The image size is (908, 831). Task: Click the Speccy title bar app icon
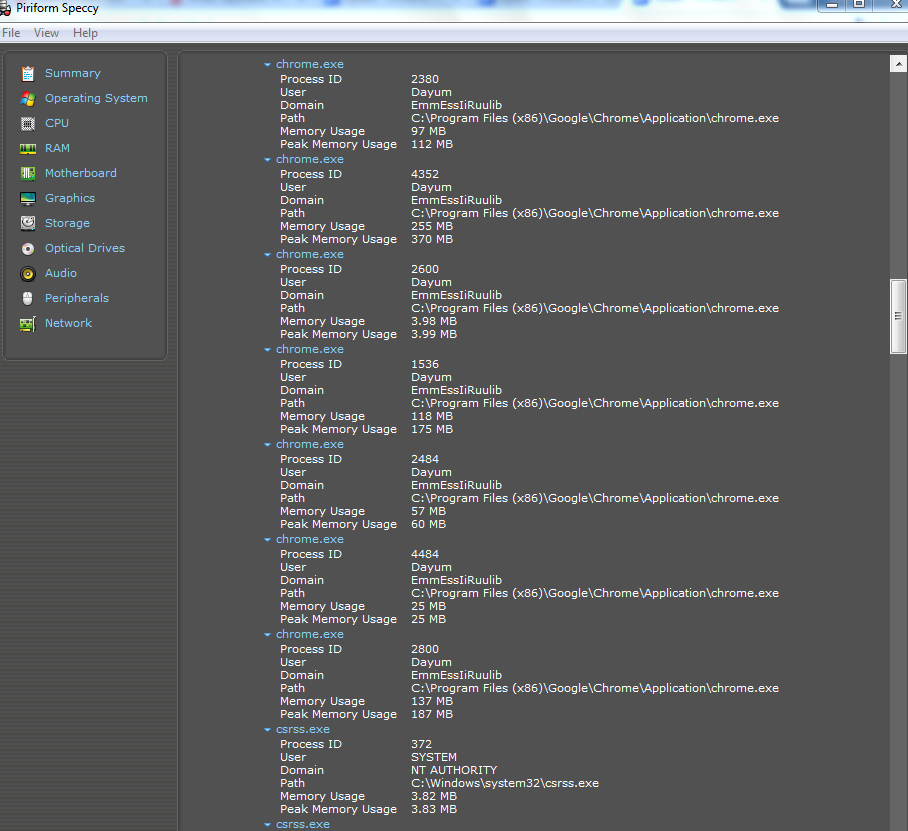[x=5, y=8]
